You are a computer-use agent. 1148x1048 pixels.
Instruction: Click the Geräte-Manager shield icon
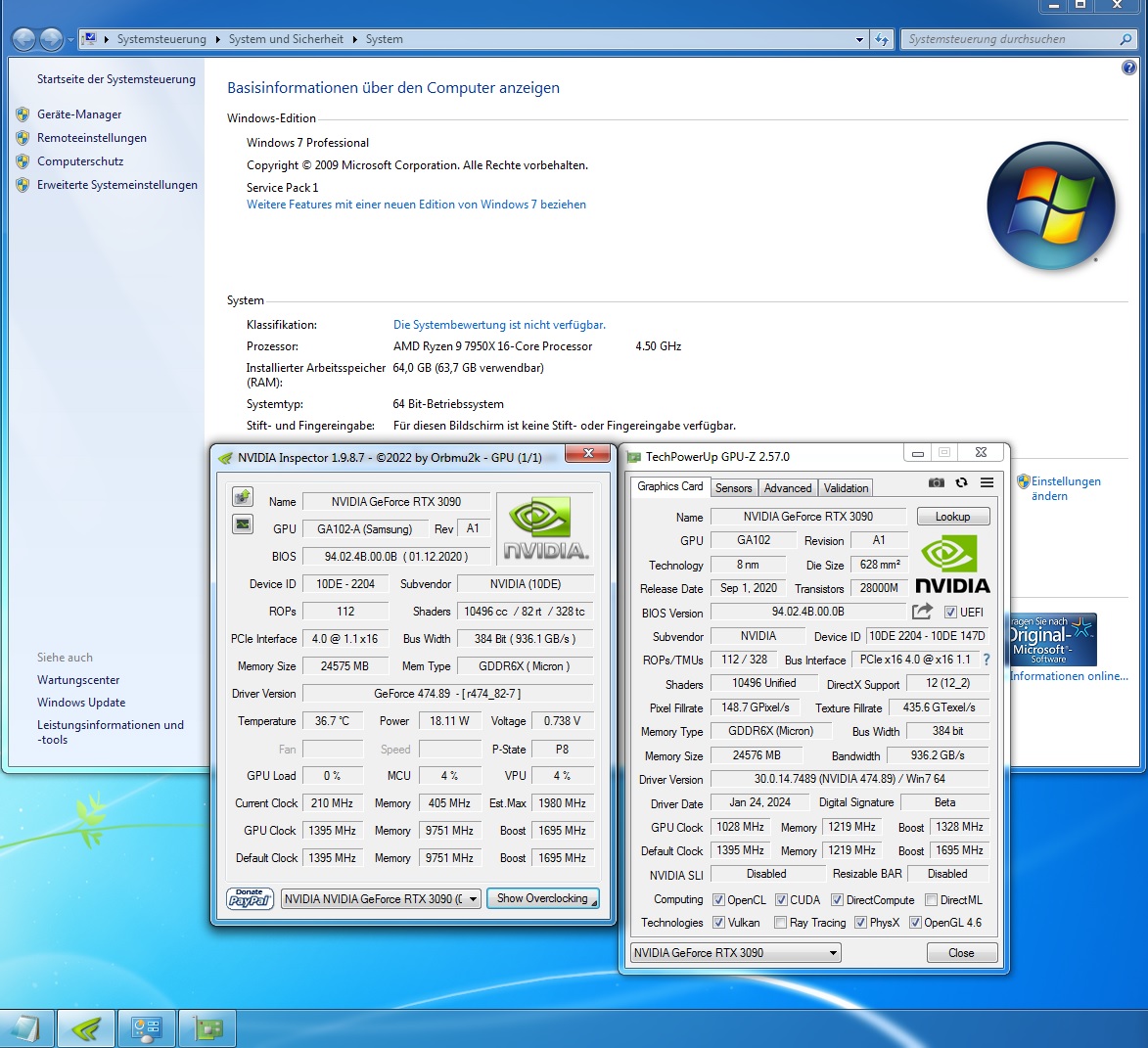tap(23, 114)
